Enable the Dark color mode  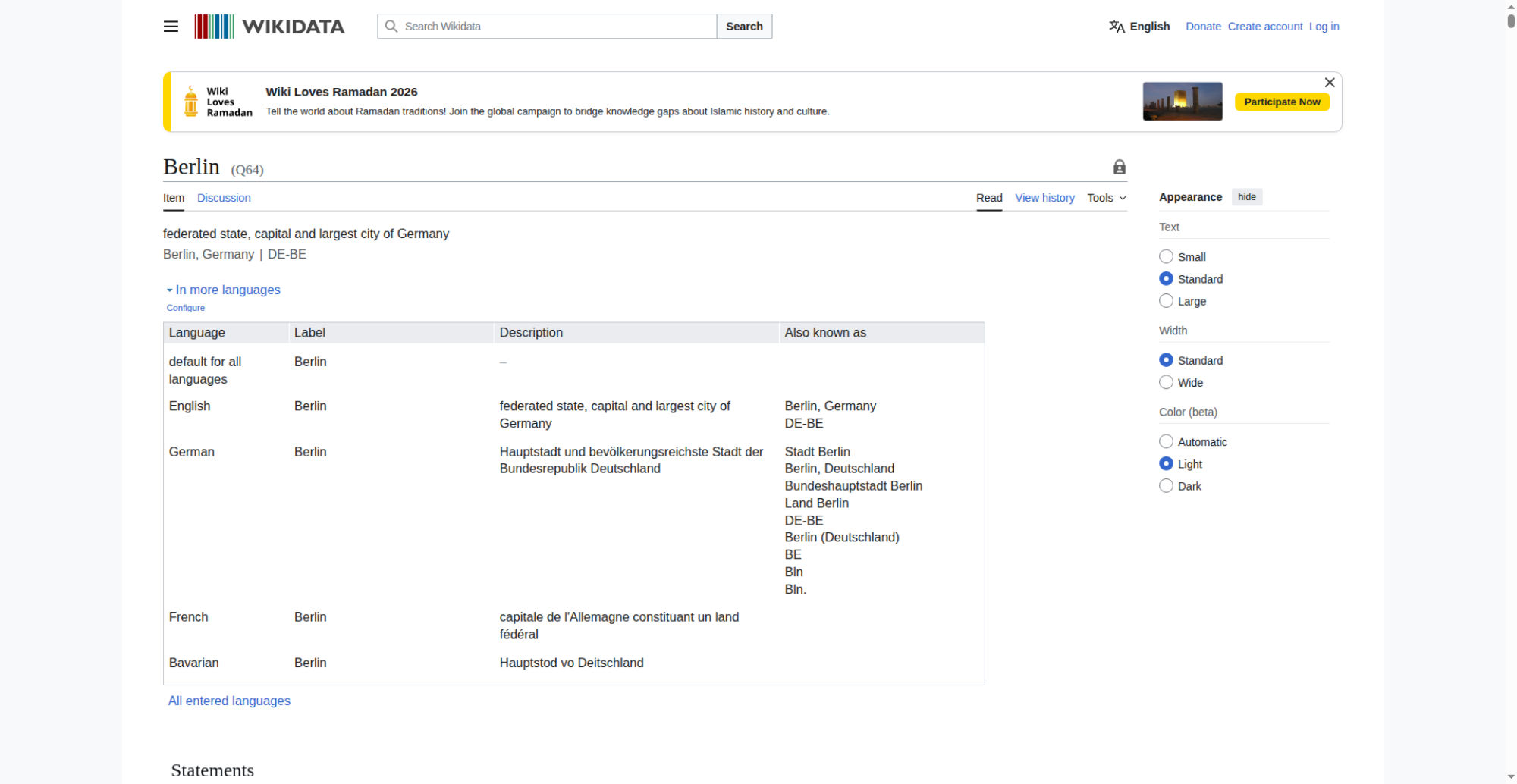[1166, 486]
